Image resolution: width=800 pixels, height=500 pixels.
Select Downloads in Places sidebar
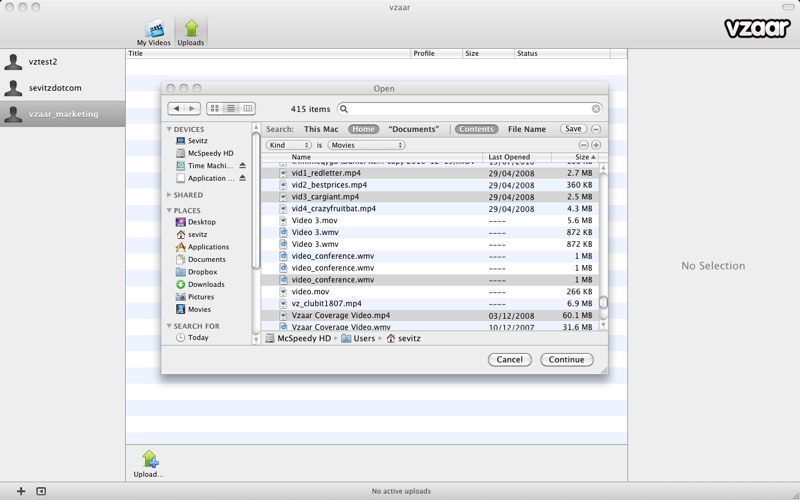[206, 284]
